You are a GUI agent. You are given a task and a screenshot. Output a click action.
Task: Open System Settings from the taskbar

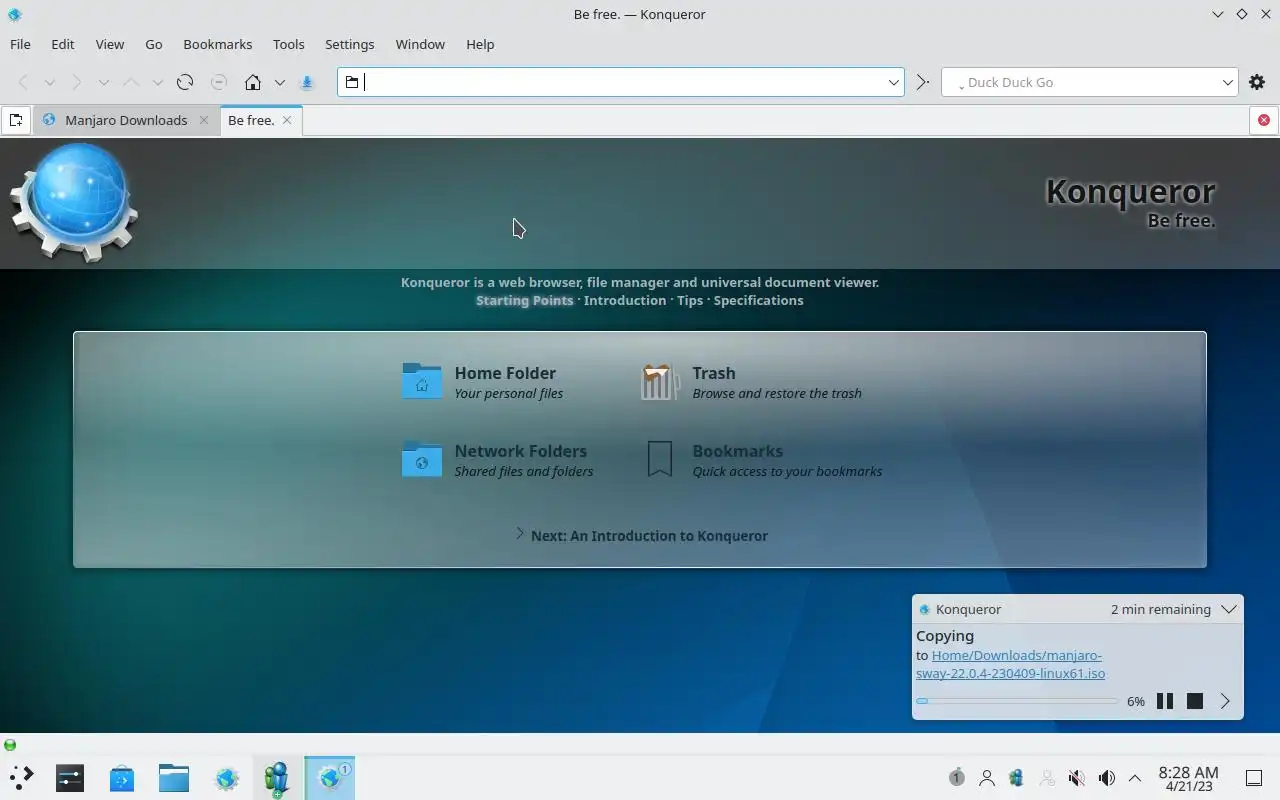point(70,777)
